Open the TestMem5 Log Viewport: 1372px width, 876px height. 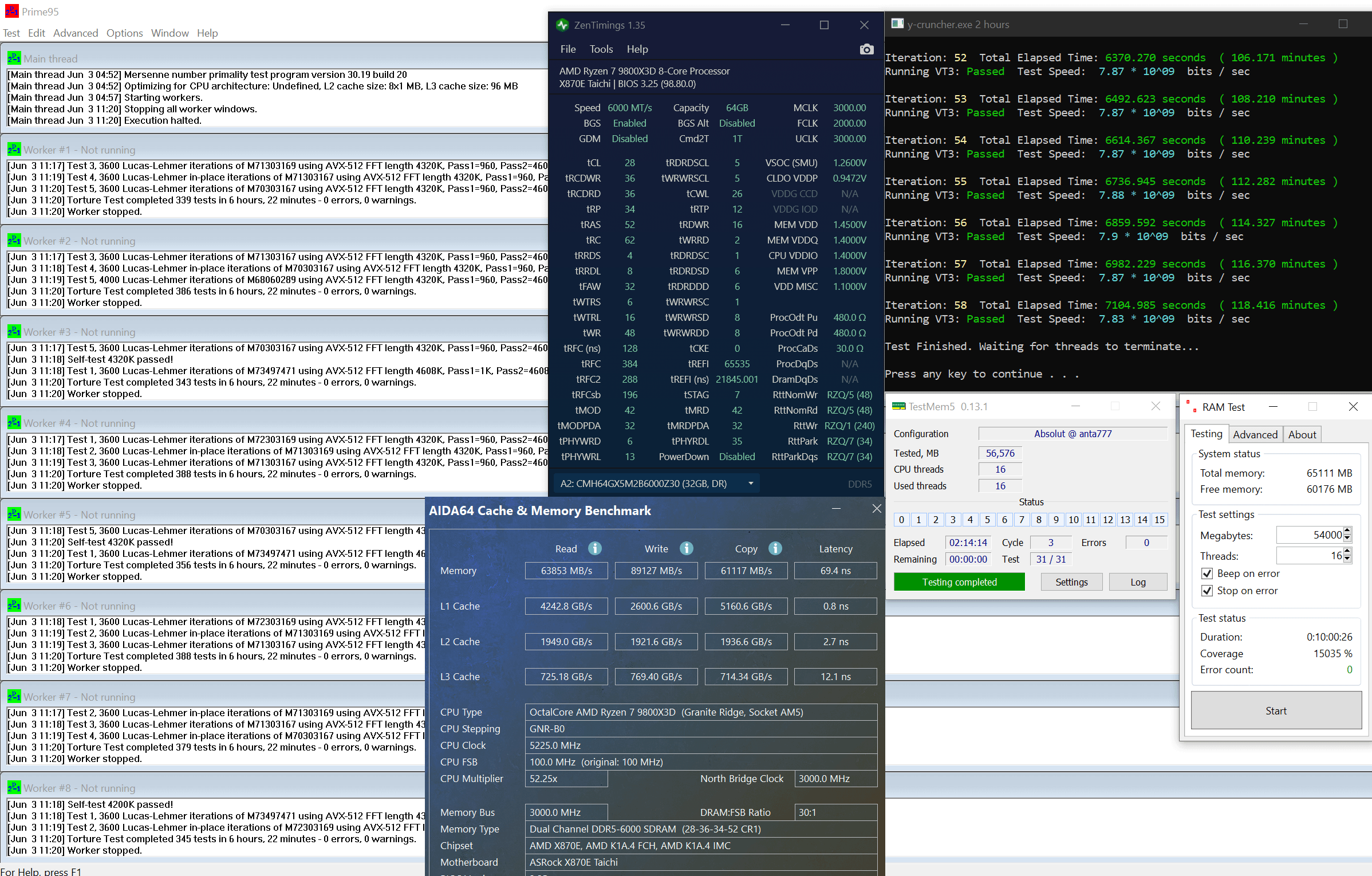click(x=1138, y=582)
